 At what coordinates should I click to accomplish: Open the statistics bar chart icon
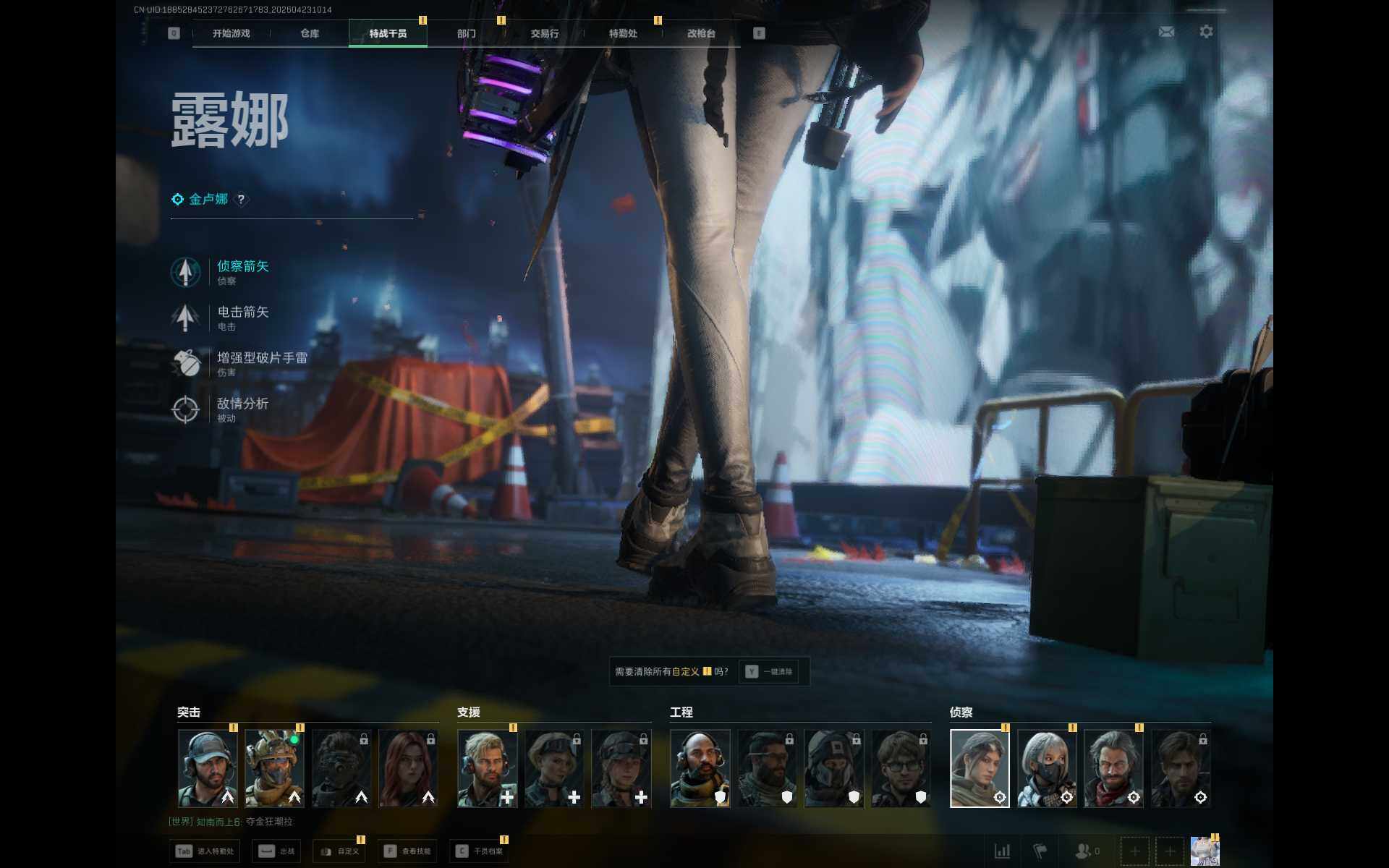pyautogui.click(x=1002, y=851)
